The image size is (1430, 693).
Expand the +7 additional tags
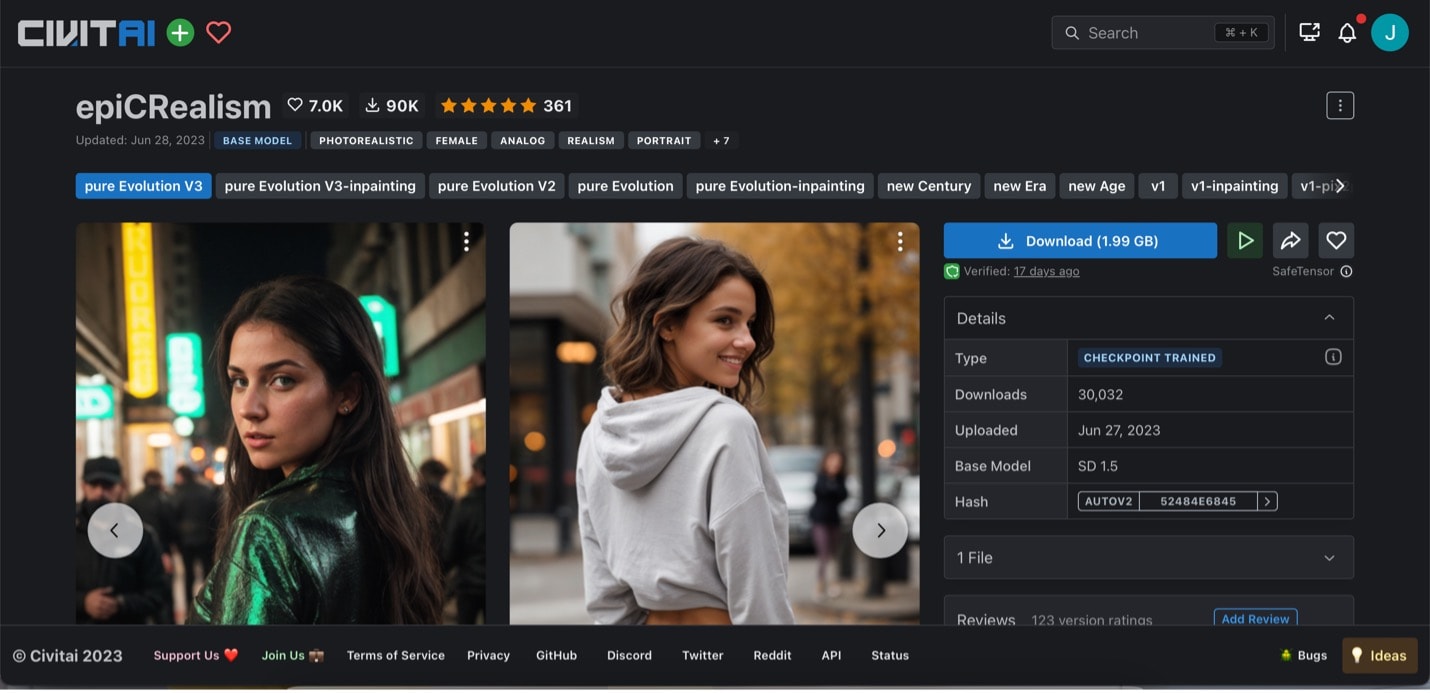(x=721, y=141)
